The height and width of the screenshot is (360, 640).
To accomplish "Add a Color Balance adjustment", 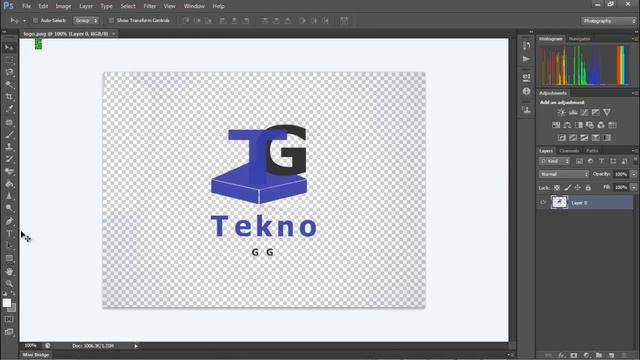I will click(x=567, y=125).
